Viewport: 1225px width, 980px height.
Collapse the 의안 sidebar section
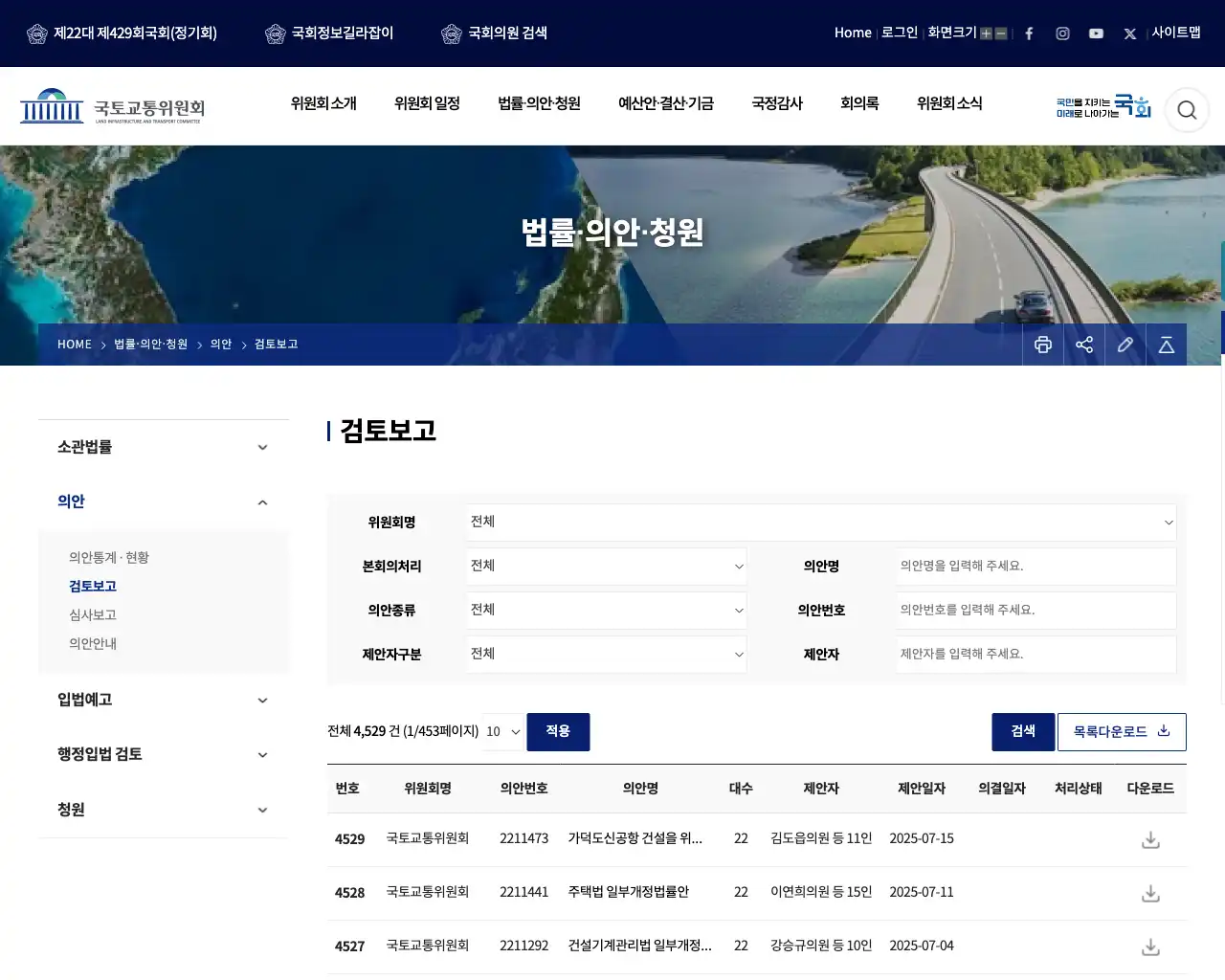163,501
